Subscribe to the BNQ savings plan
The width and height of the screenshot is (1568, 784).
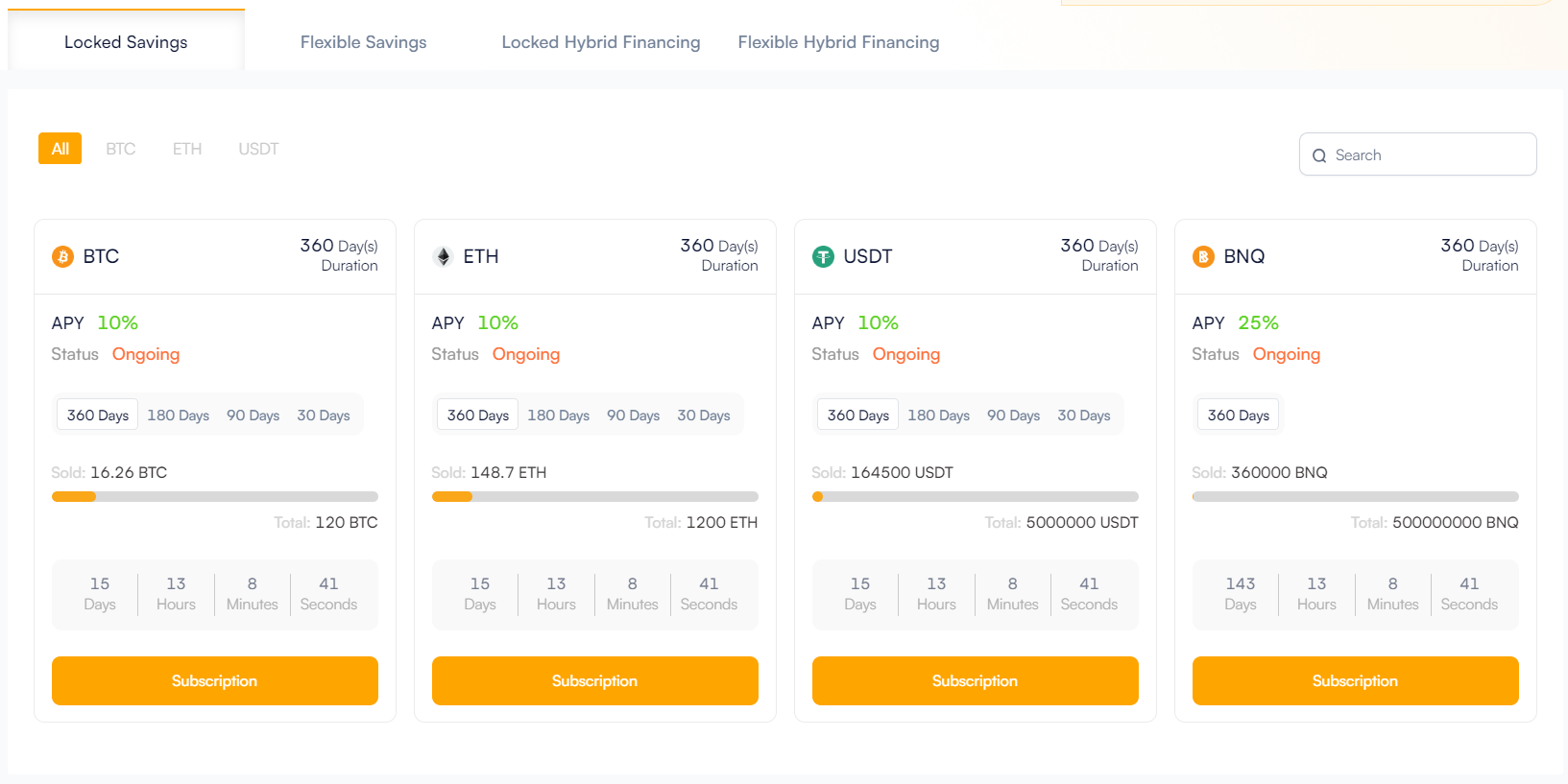tap(1355, 680)
